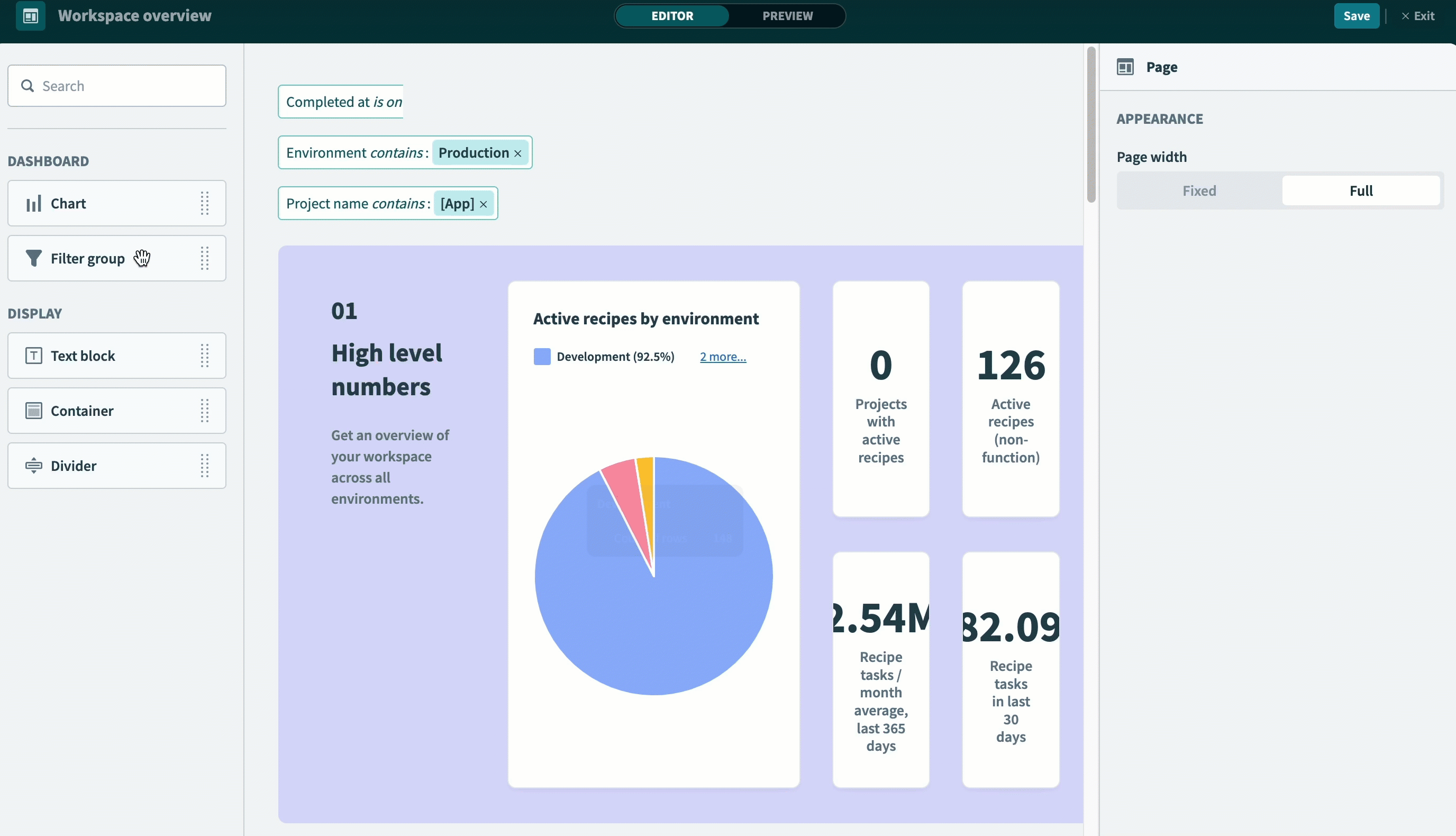
Task: Click the blue Development legend swatch
Action: (541, 357)
